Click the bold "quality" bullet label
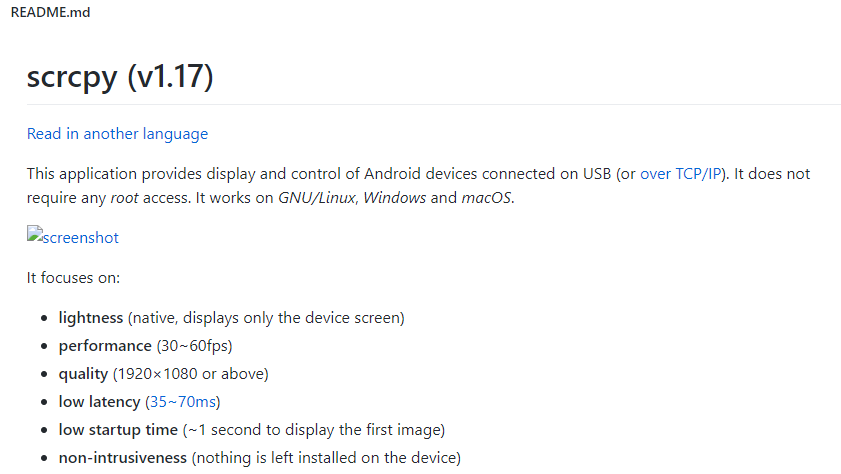The width and height of the screenshot is (841, 474). pos(83,373)
